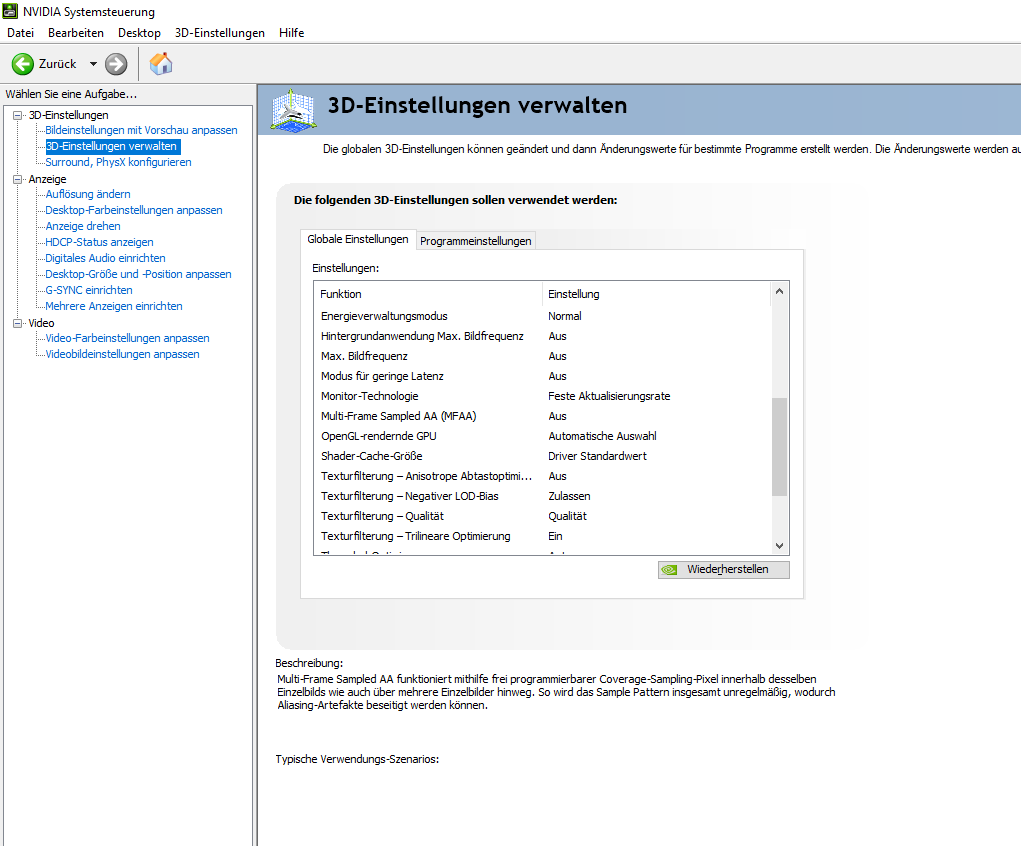This screenshot has height=846, width=1021.
Task: Click the NVIDIA Systemsteuerung title bar icon
Action: [10, 11]
